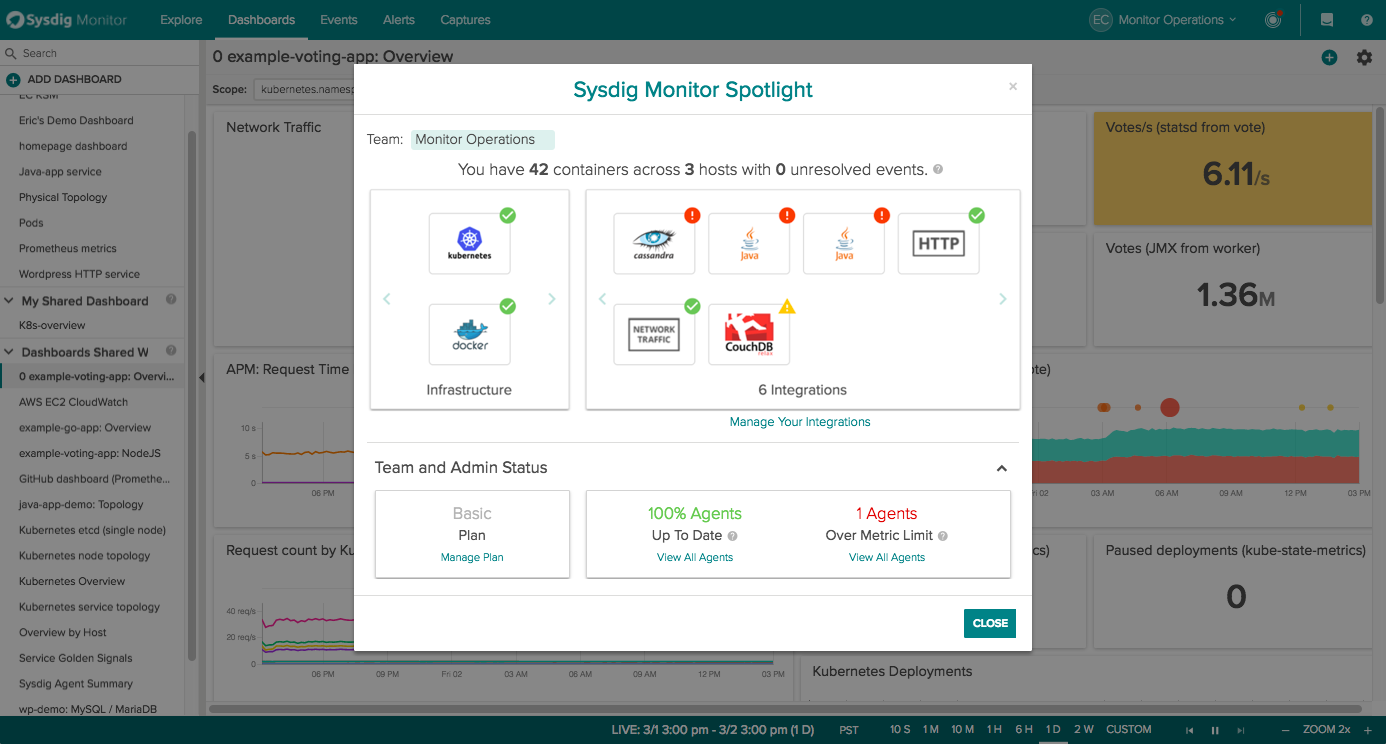Open Manage Your Integrations link
Screen dimensions: 1386x744
800,422
